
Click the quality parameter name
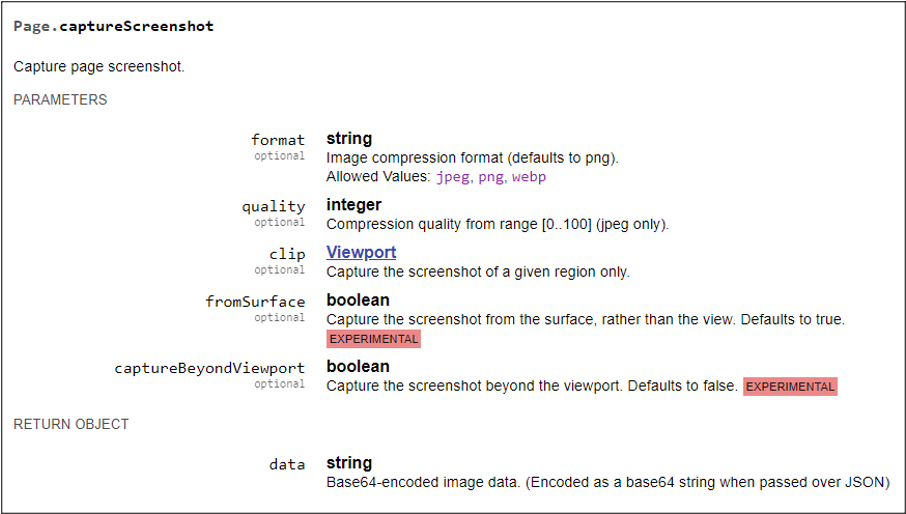click(x=273, y=207)
